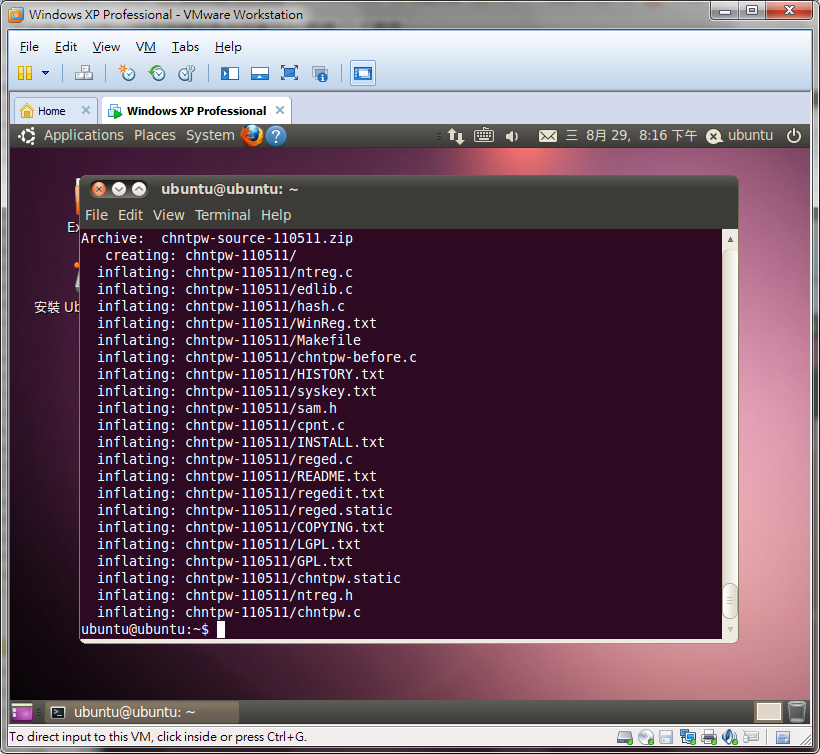This screenshot has height=754, width=820.
Task: Click the CD/DVD device status icon
Action: click(646, 737)
